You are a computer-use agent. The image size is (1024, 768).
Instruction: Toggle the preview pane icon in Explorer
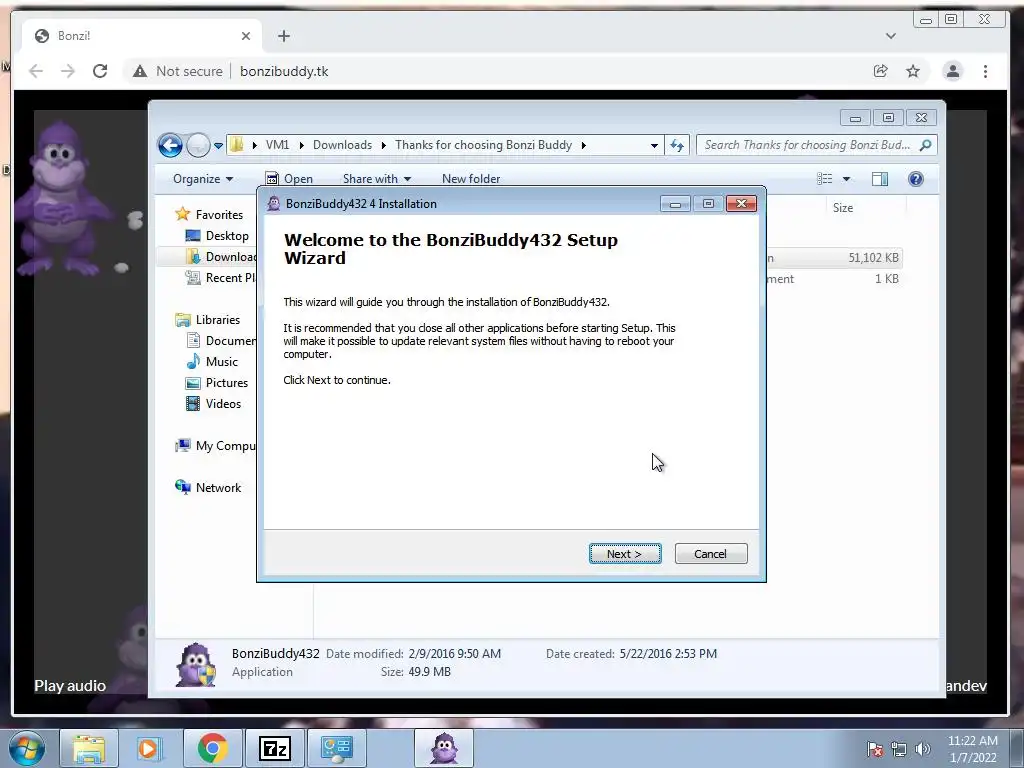(880, 179)
